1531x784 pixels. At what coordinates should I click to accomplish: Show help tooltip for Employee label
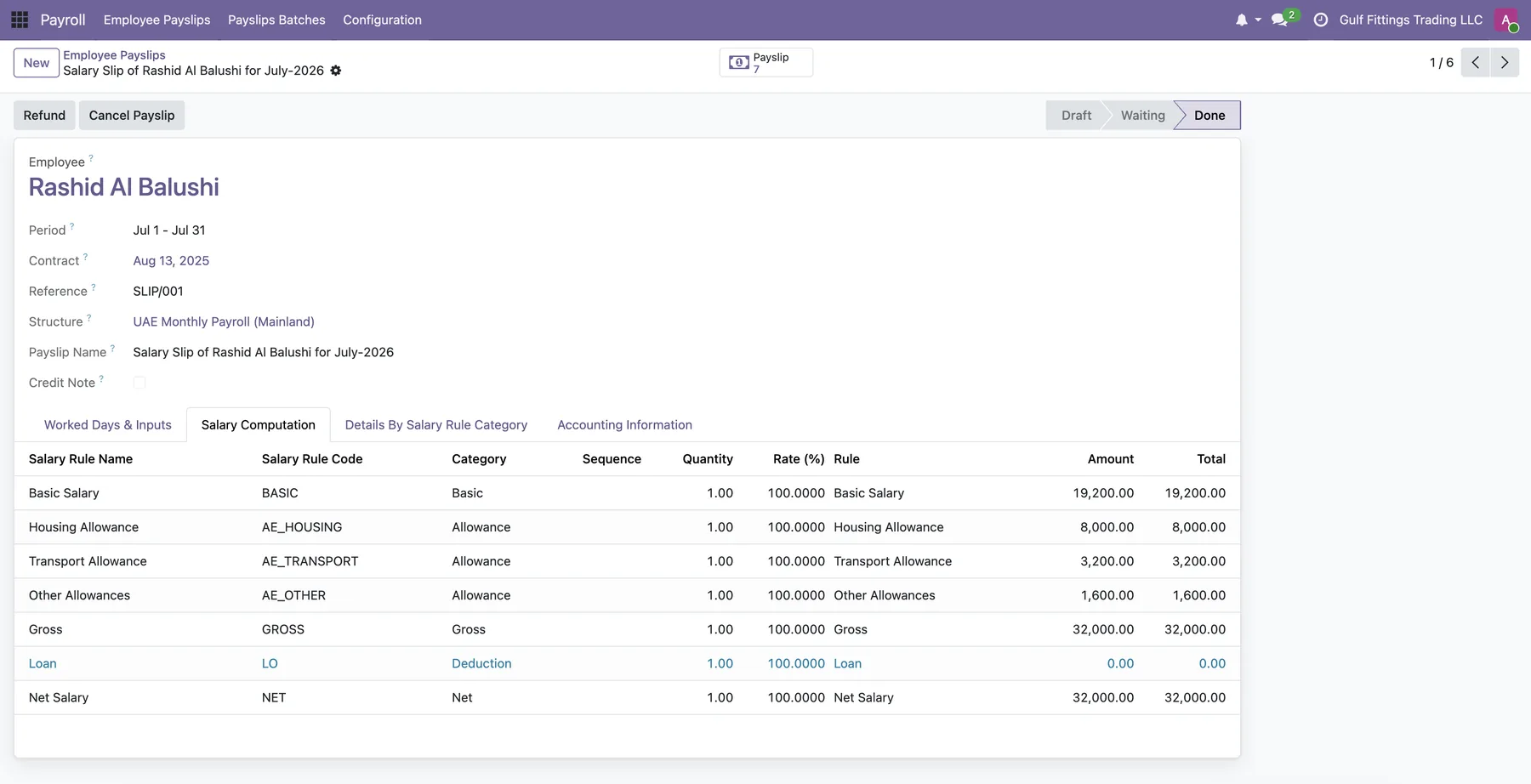point(91,158)
